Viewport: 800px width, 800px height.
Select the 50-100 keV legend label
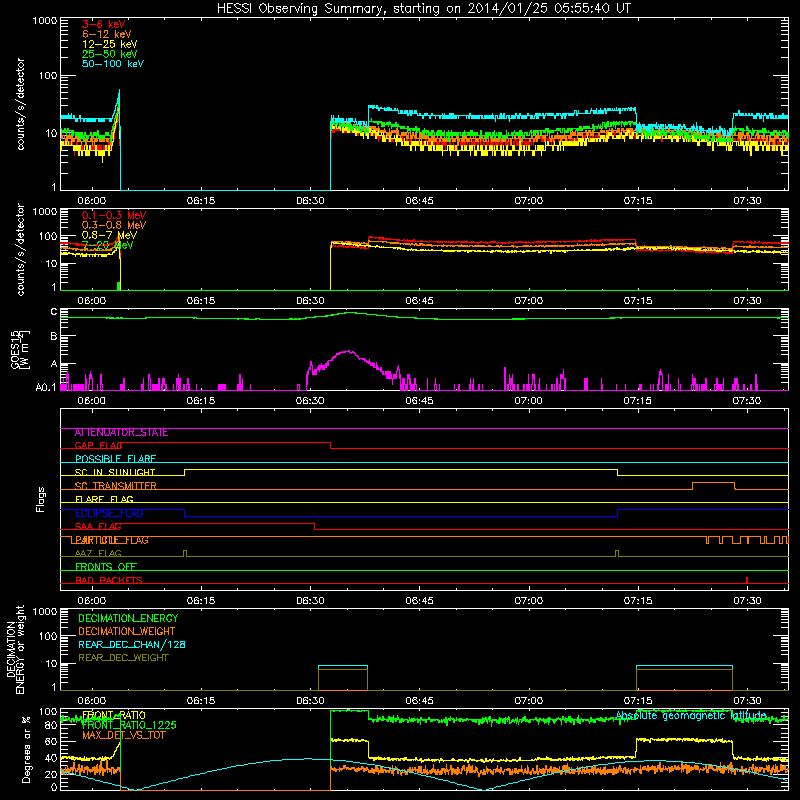tap(113, 64)
